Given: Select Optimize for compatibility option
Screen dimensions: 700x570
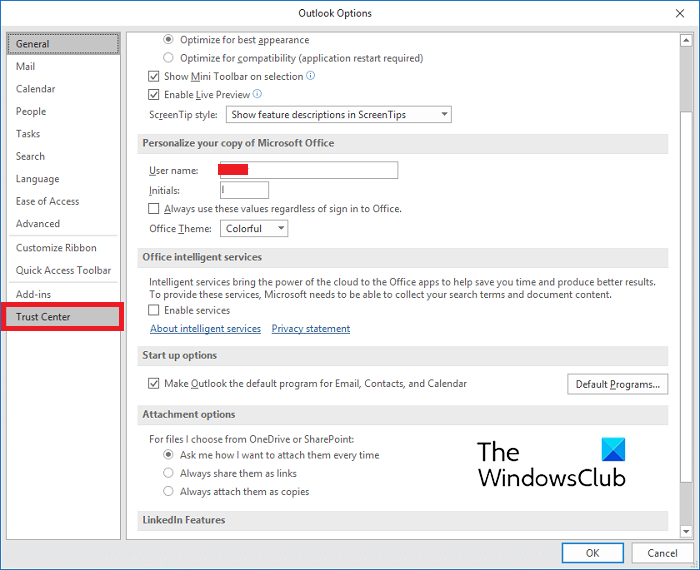Looking at the screenshot, I should tap(168, 58).
